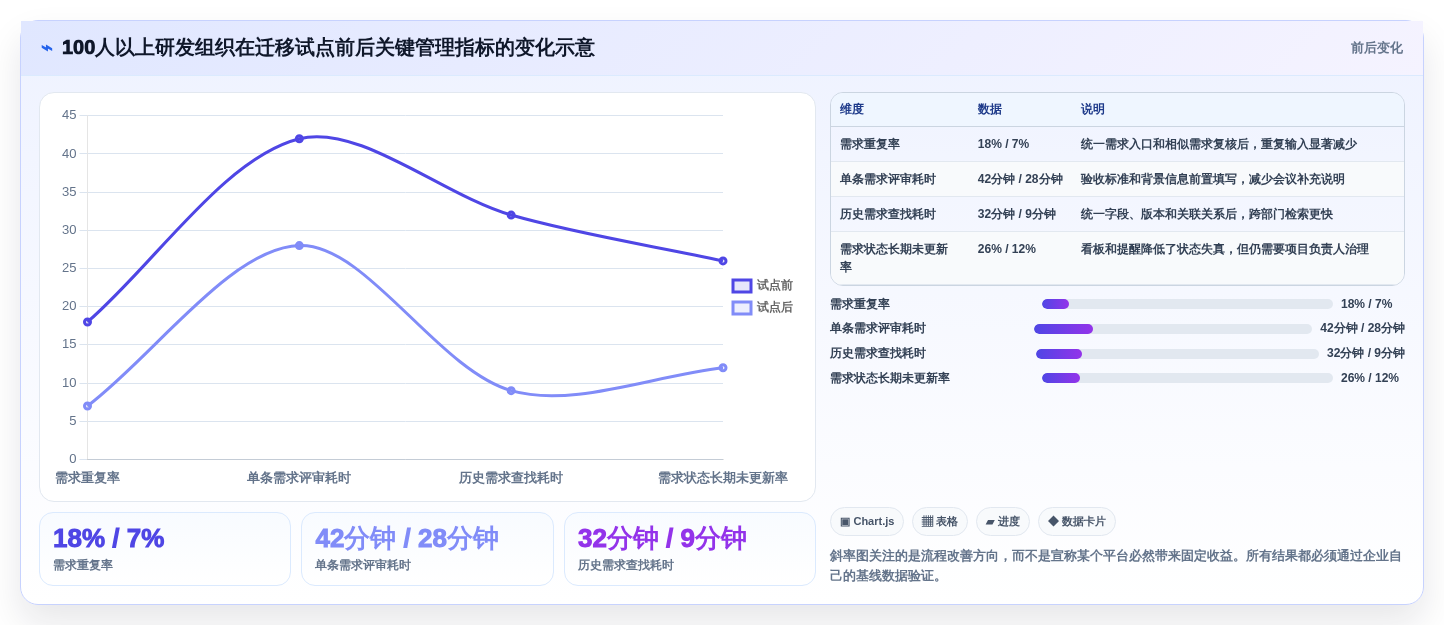The height and width of the screenshot is (625, 1444).
Task: Click the 需求状态长期未更新率 progress bar
Action: point(1187,378)
